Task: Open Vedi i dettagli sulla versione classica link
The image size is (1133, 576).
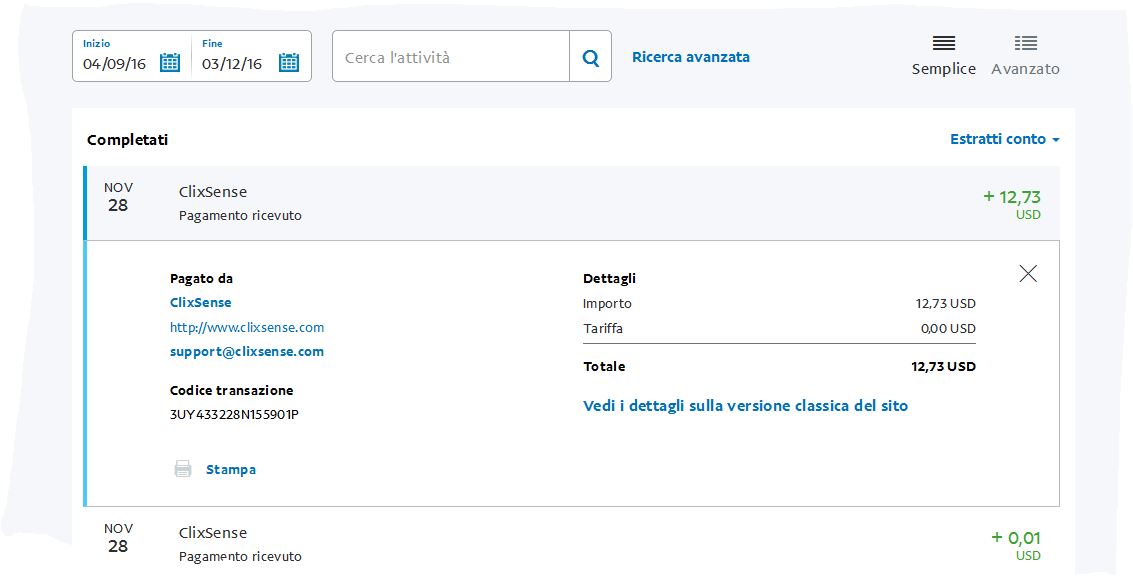Action: 746,406
